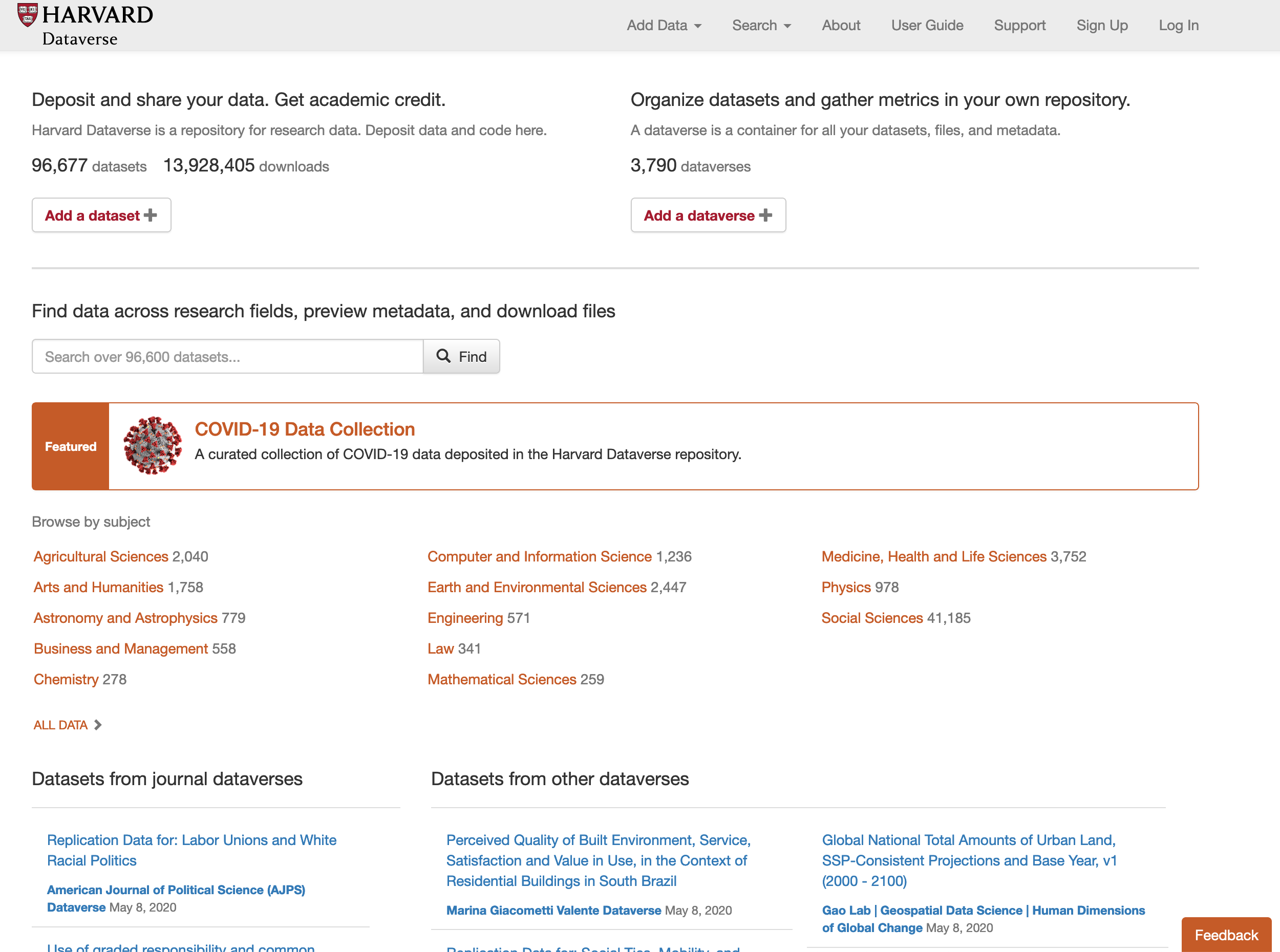
Task: Open the Feedback panel
Action: (x=1226, y=934)
